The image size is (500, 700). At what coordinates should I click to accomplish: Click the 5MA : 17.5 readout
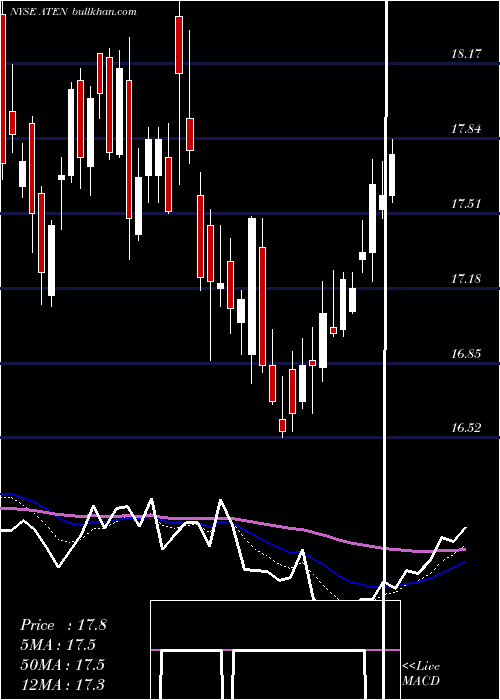click(x=58, y=645)
